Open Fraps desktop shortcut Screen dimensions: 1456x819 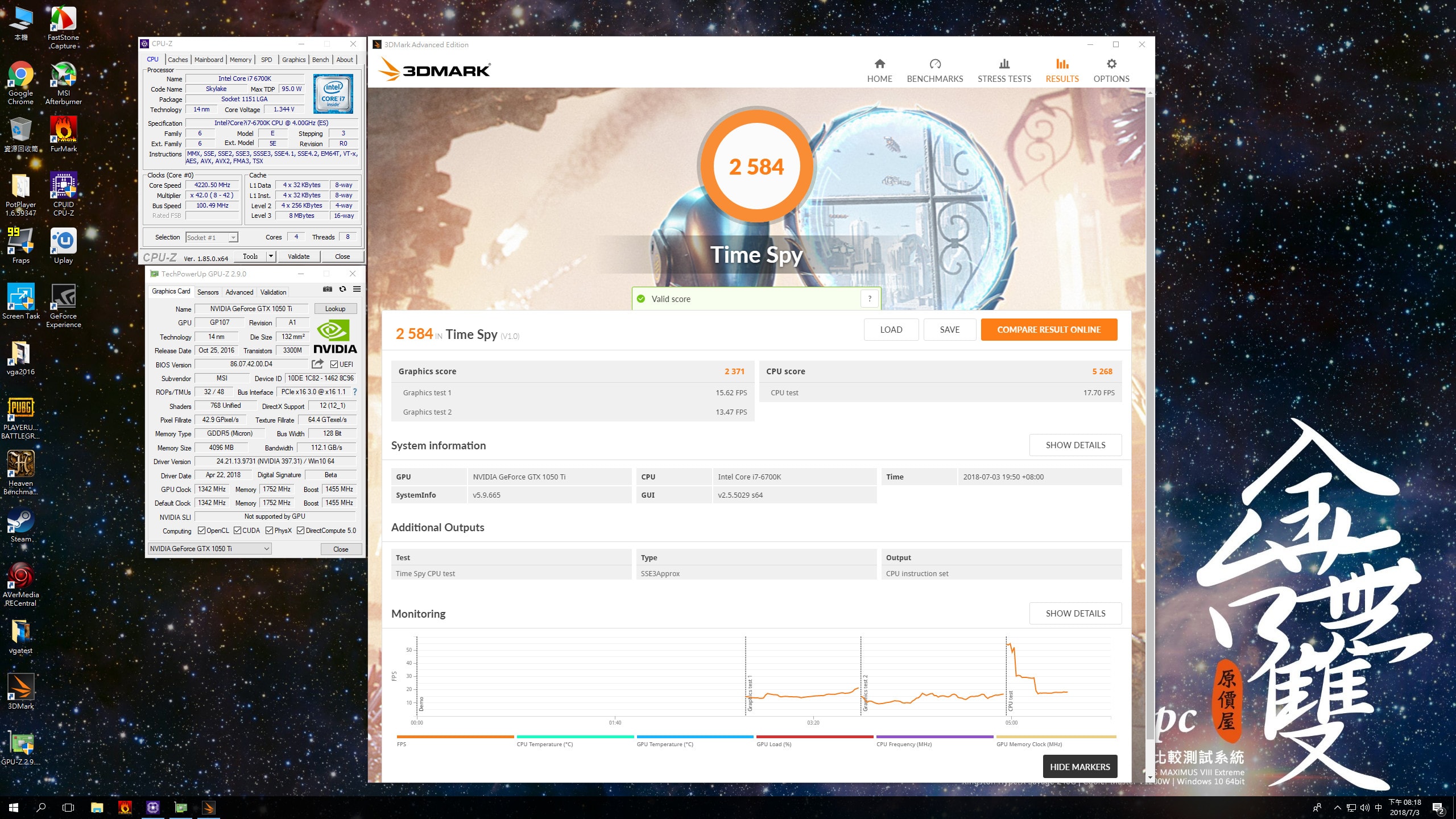click(20, 246)
